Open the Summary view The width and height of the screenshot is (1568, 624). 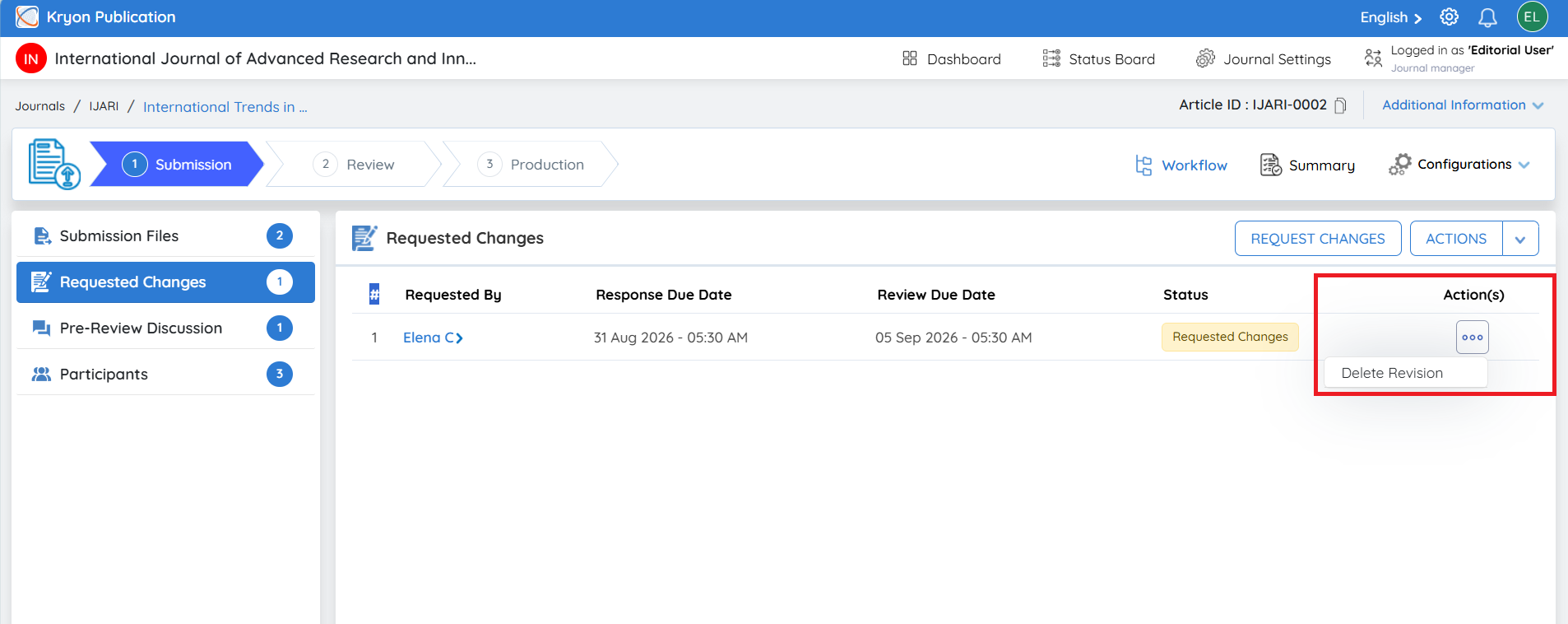pos(1307,165)
